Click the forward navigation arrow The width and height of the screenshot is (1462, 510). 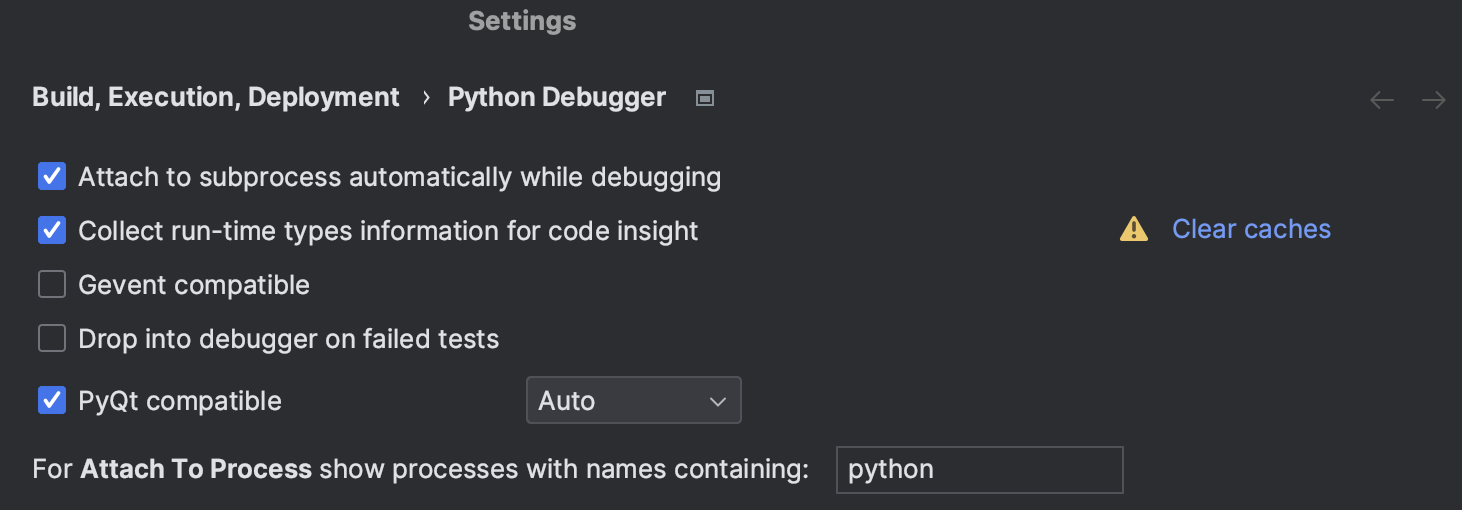coord(1434,100)
